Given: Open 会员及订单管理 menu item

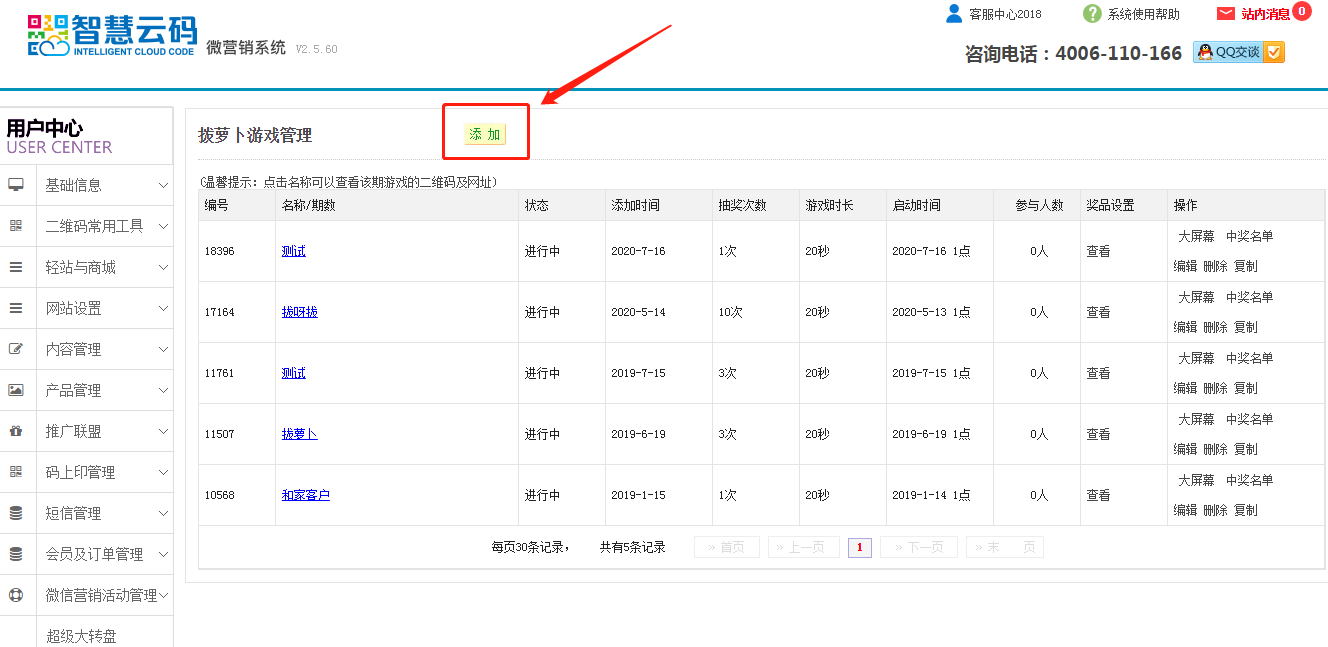Looking at the screenshot, I should (94, 554).
